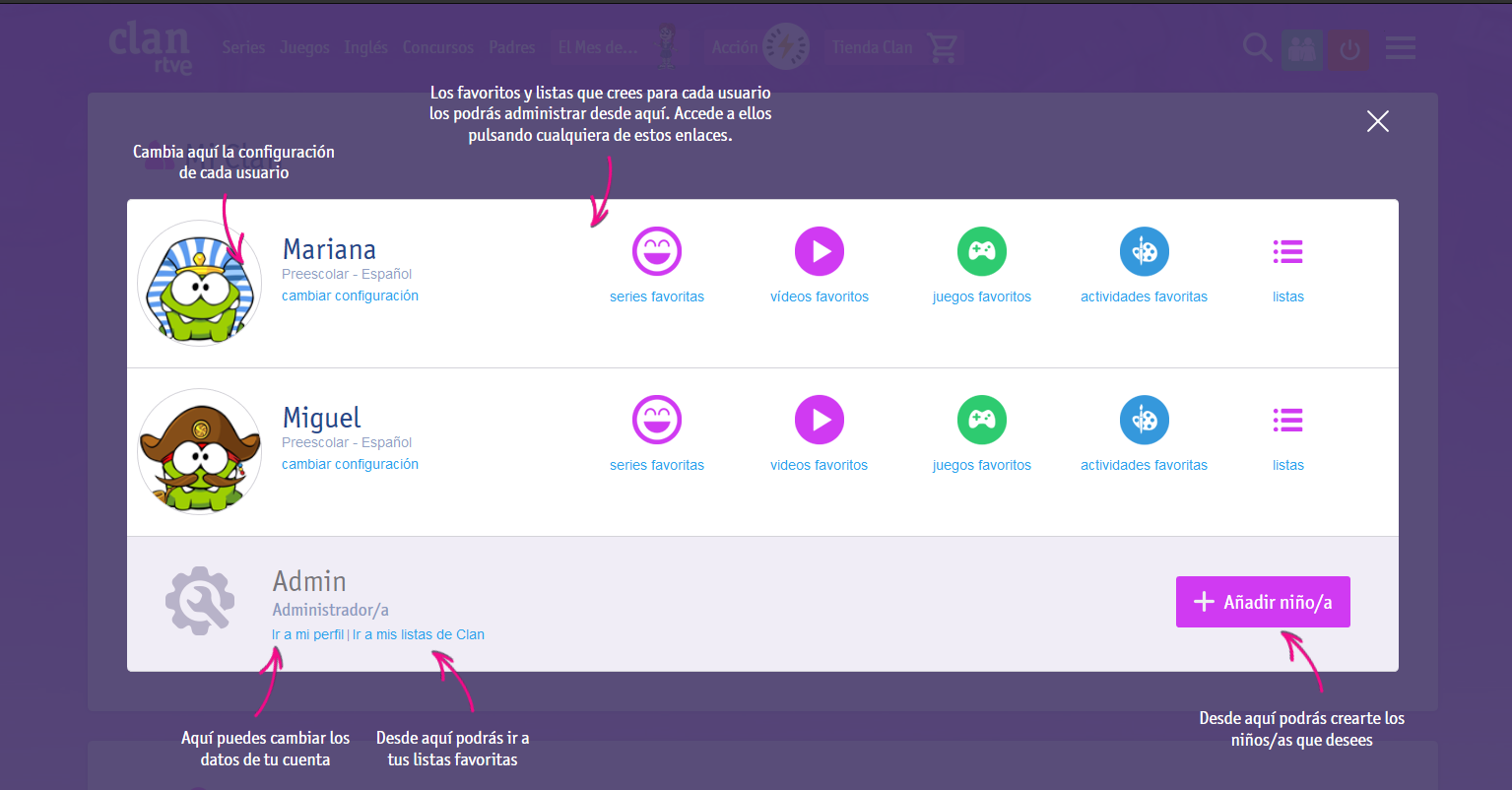
Task: Click Mariana's series favoritas text link
Action: [x=657, y=296]
